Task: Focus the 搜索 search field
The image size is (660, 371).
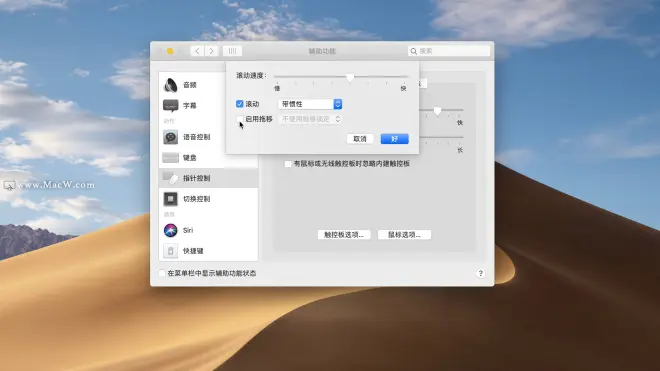Action: coord(449,51)
